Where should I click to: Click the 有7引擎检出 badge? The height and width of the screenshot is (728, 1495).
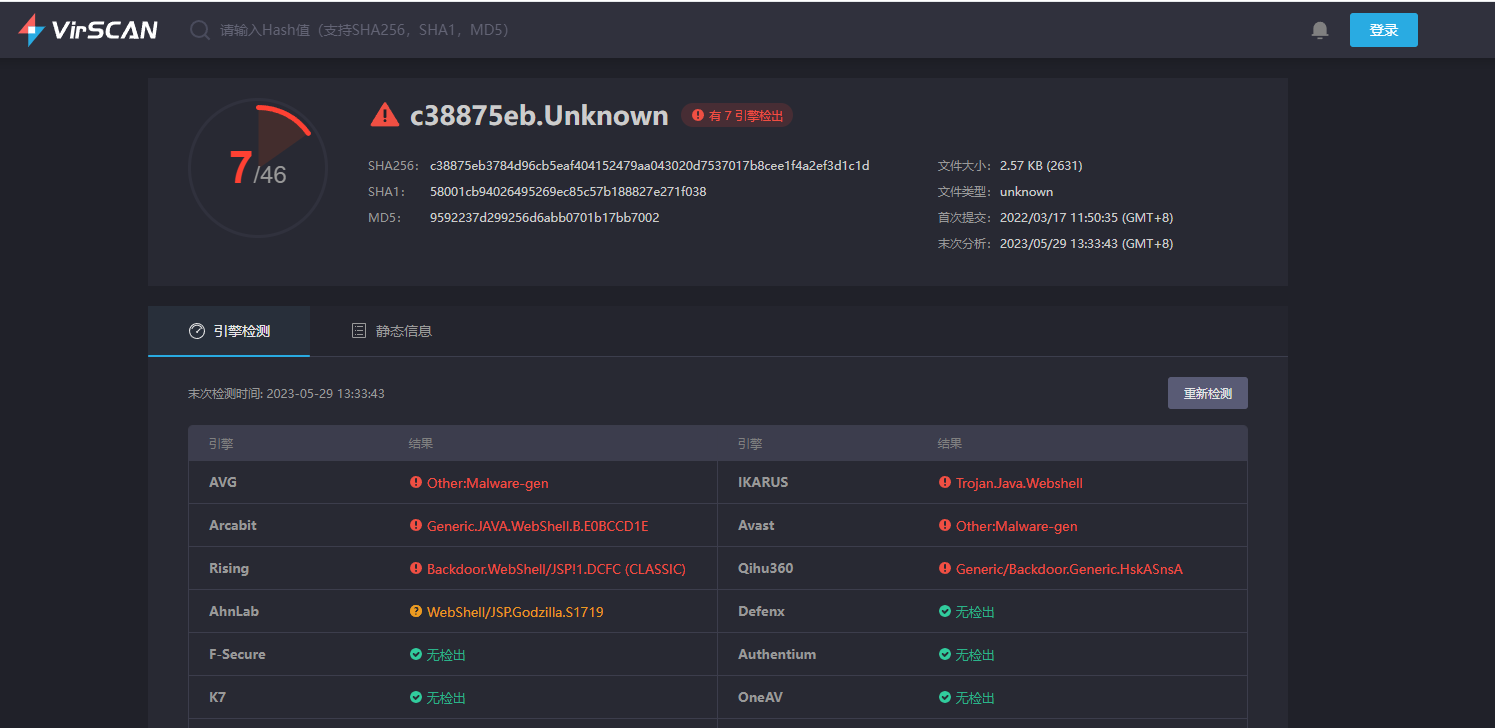pyautogui.click(x=737, y=116)
